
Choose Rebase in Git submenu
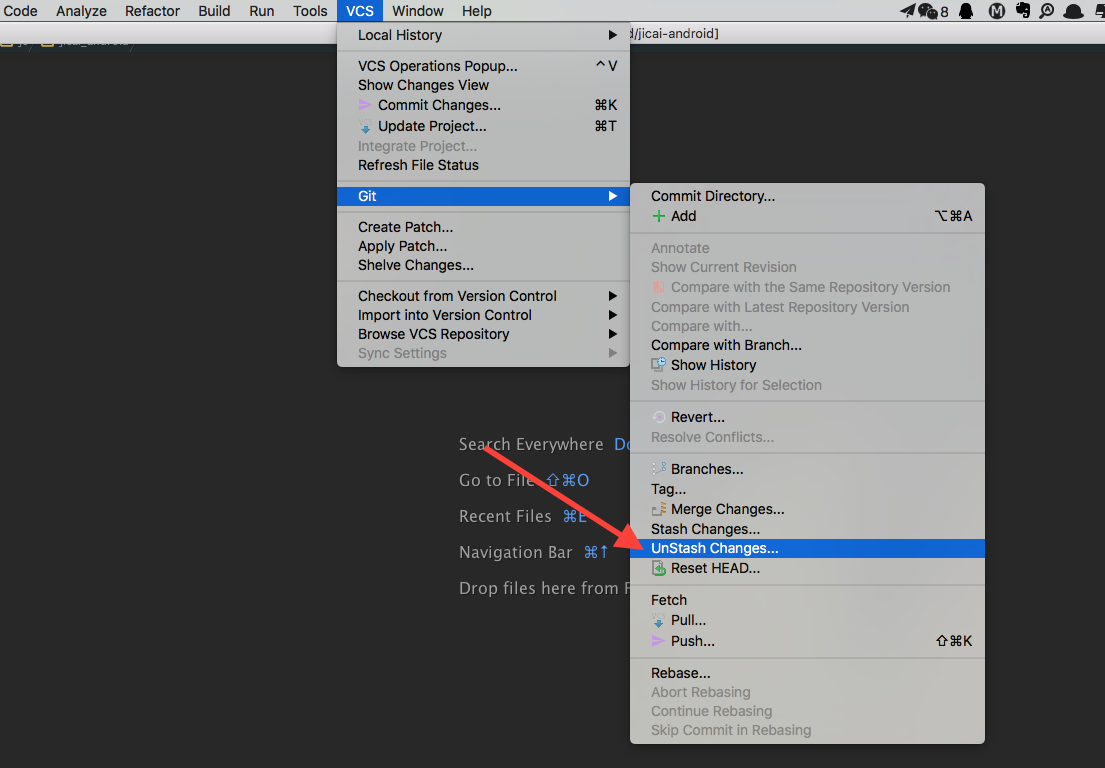(x=808, y=673)
